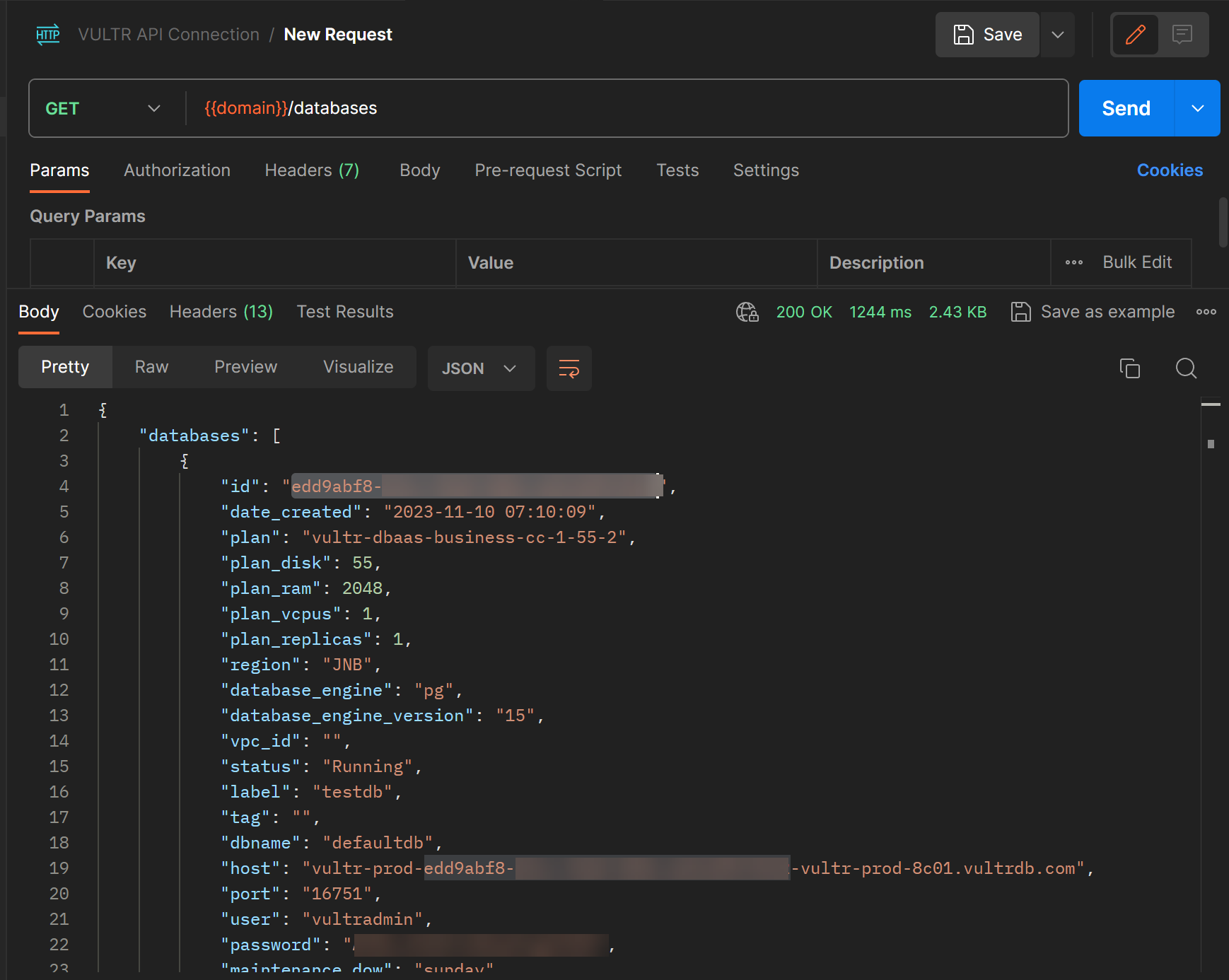Viewport: 1229px width, 980px height.
Task: Click the 2.43 KB response size
Action: [957, 312]
